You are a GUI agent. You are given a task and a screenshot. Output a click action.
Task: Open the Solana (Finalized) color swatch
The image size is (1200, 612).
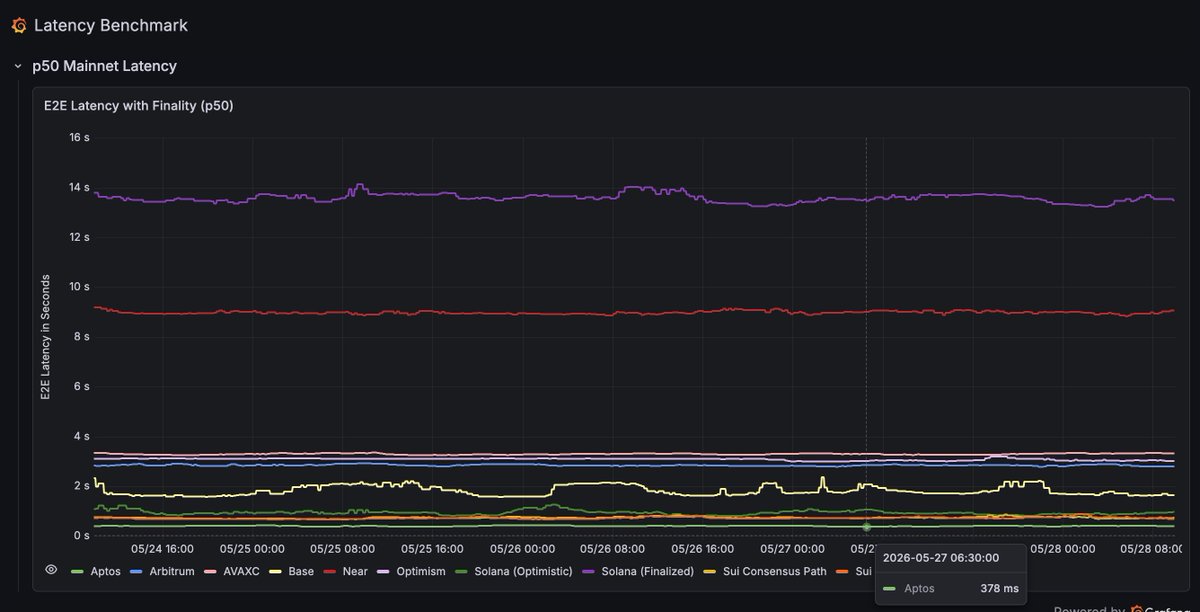pyautogui.click(x=588, y=572)
